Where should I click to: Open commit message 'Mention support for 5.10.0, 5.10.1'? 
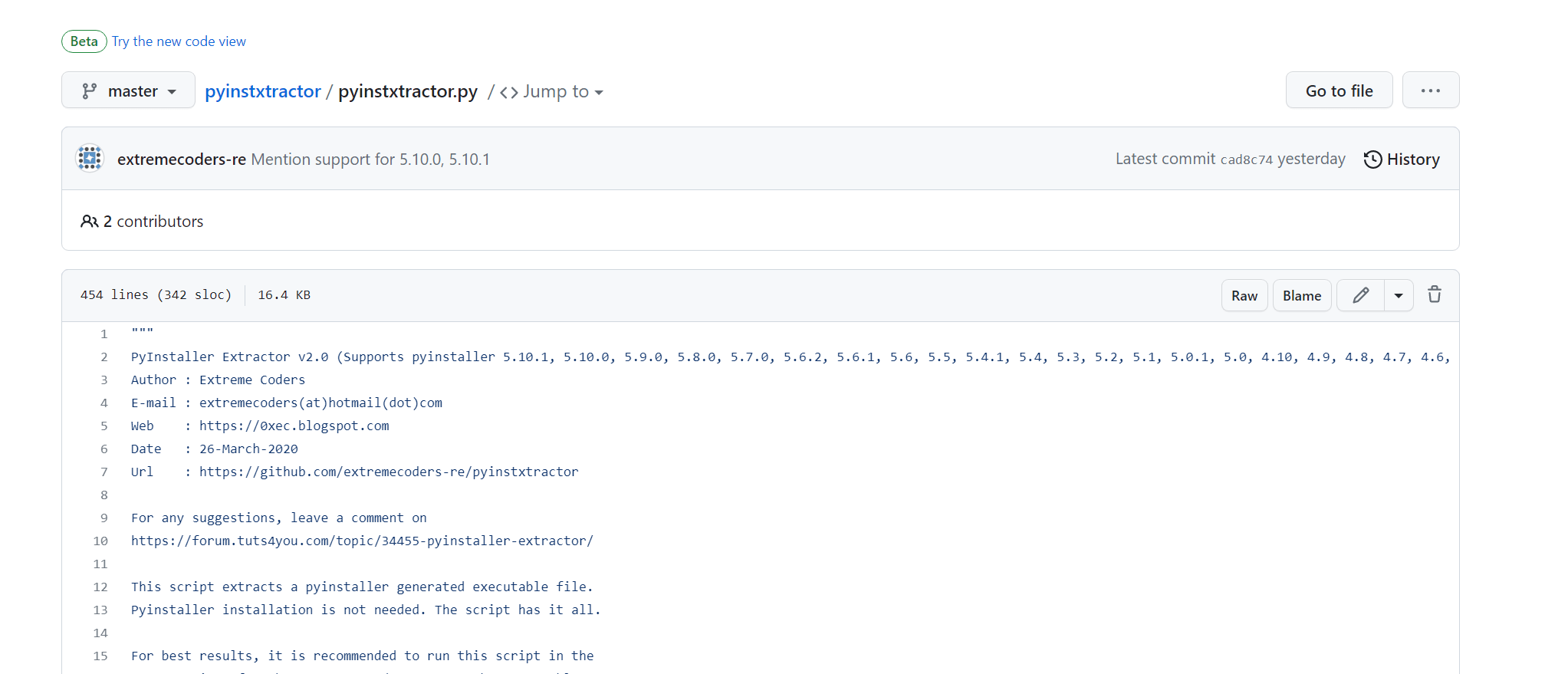(x=370, y=159)
